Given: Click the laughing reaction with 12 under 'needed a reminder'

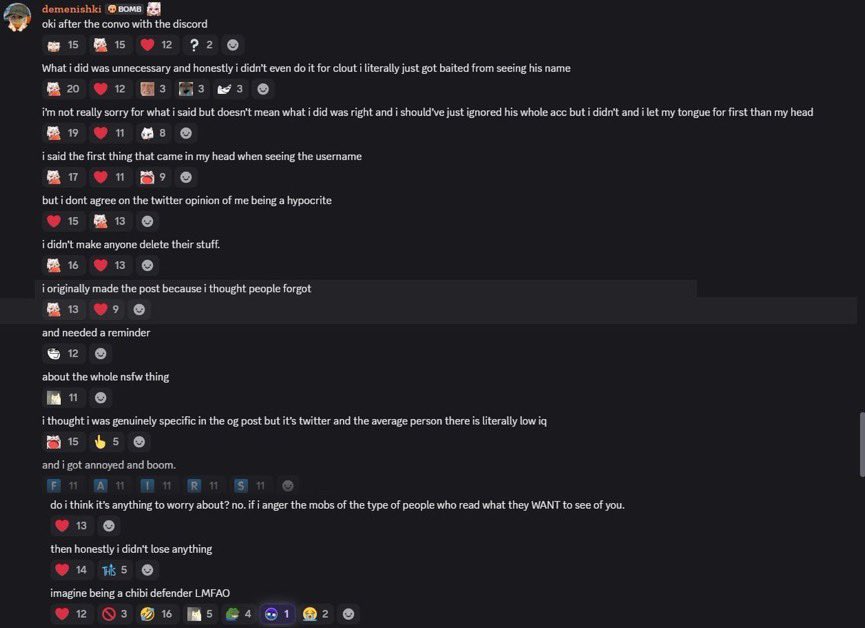Looking at the screenshot, I should pyautogui.click(x=62, y=354).
